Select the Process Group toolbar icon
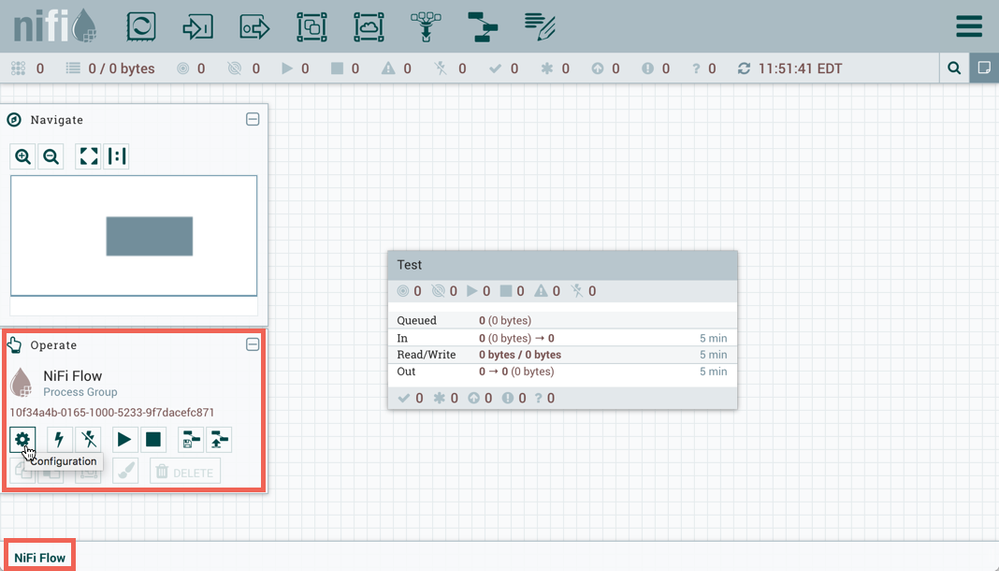 tap(312, 26)
